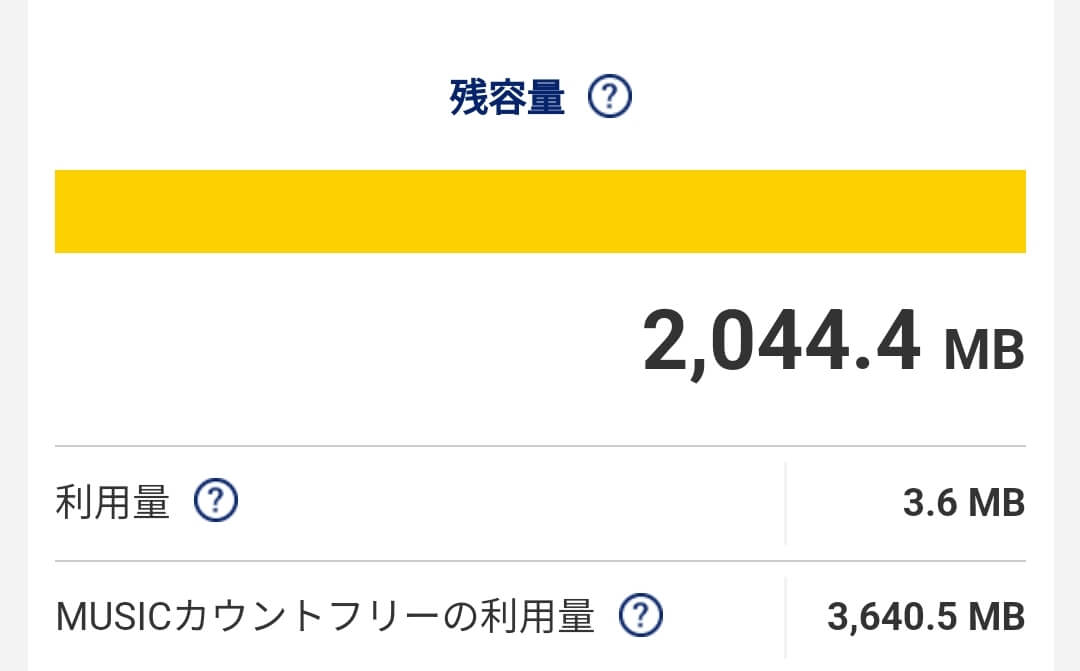Click the empty space between 利用量 help icon and 3.6 MB
This screenshot has width=1080, height=671.
510,503
